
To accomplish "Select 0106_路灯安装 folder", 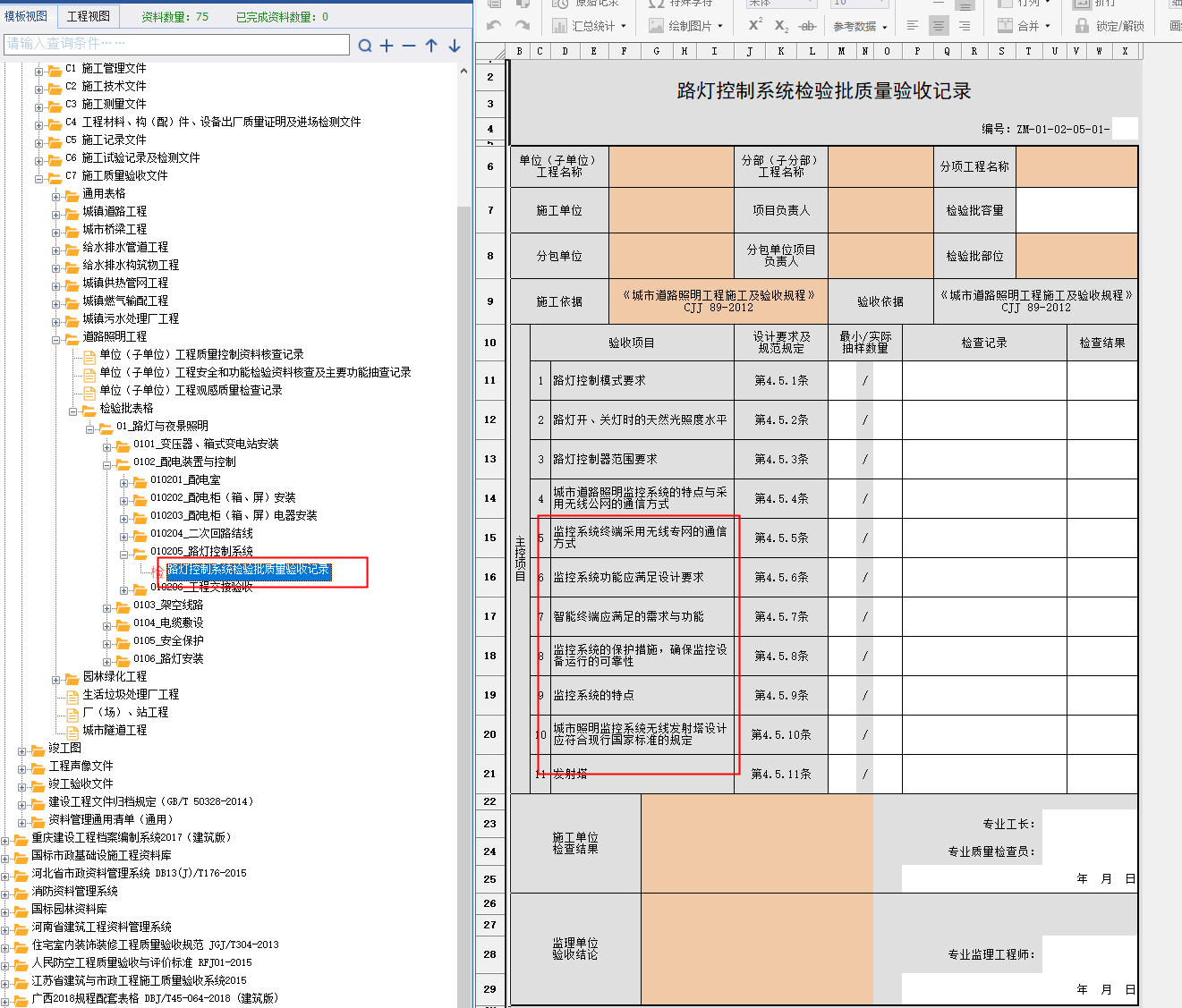I will pos(168,658).
